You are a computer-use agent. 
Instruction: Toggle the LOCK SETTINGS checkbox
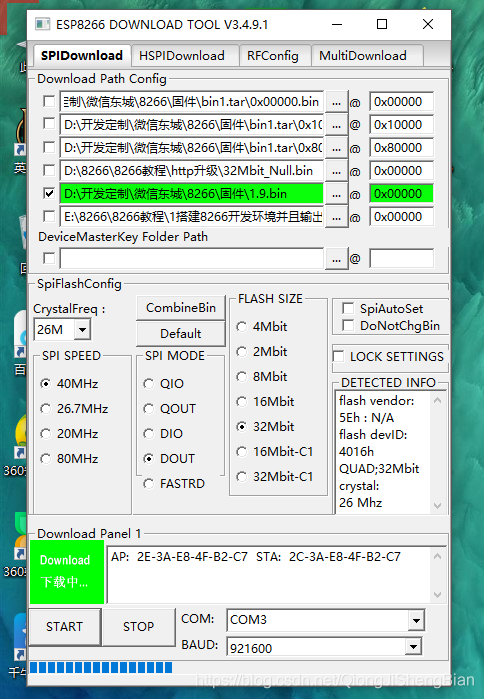coord(339,356)
